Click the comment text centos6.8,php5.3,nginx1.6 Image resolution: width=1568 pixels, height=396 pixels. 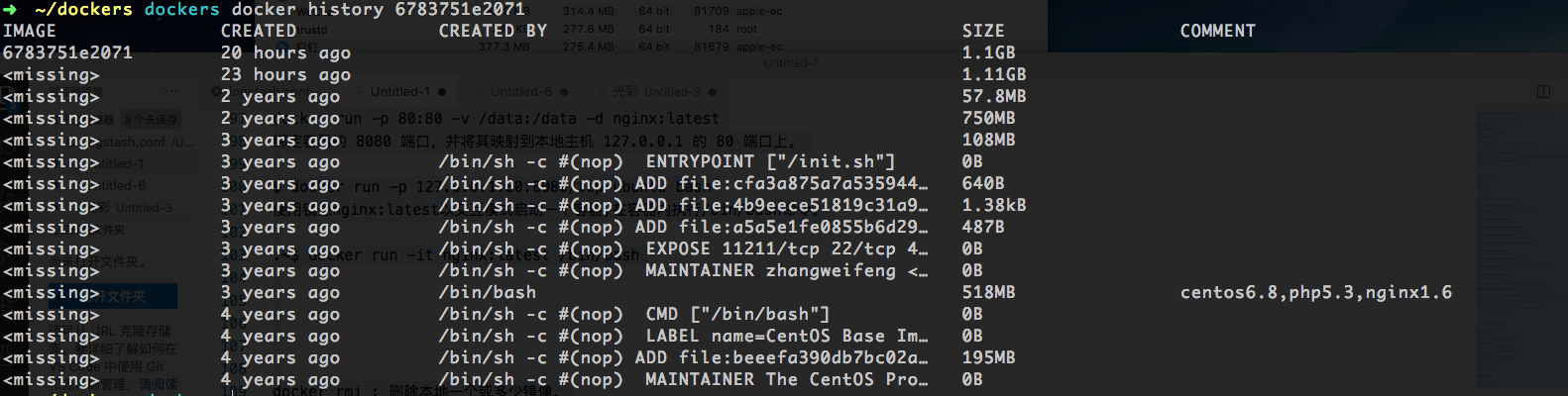click(x=1315, y=292)
